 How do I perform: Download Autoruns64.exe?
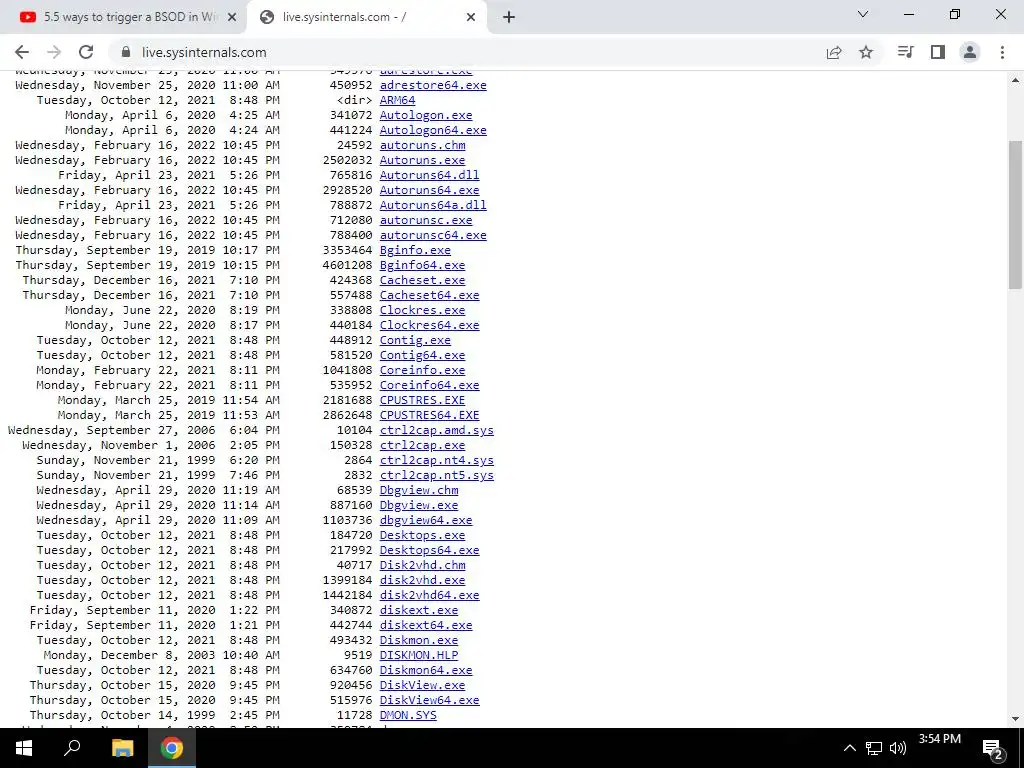click(x=430, y=190)
